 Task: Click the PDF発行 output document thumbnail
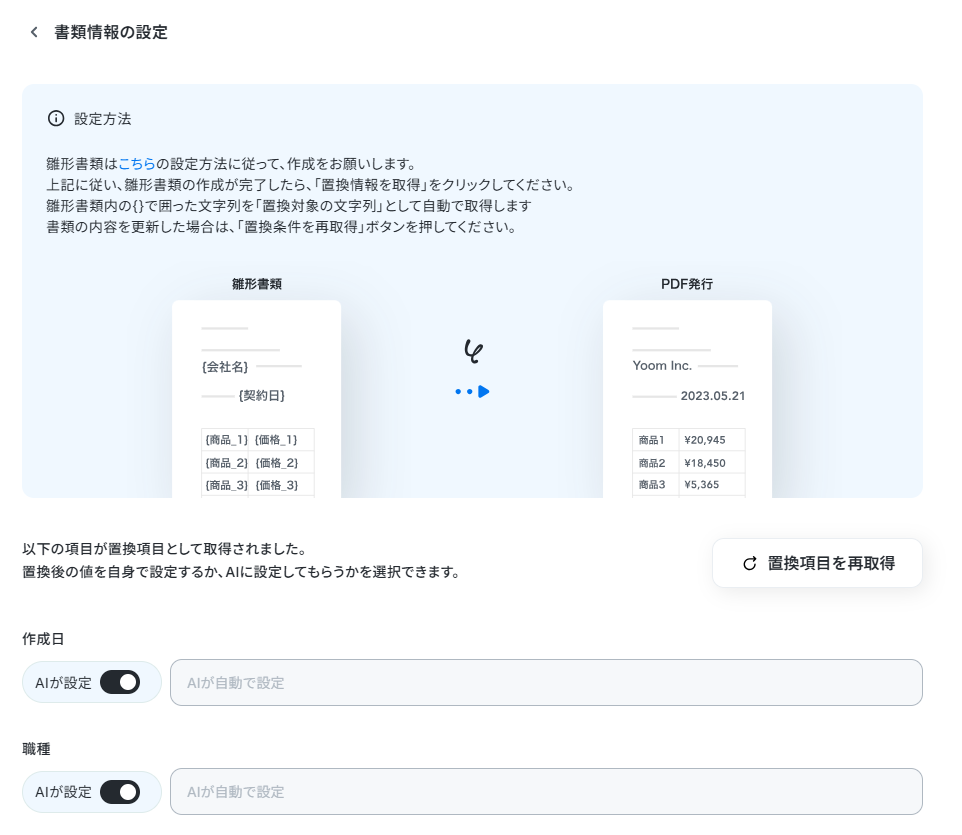click(x=687, y=399)
